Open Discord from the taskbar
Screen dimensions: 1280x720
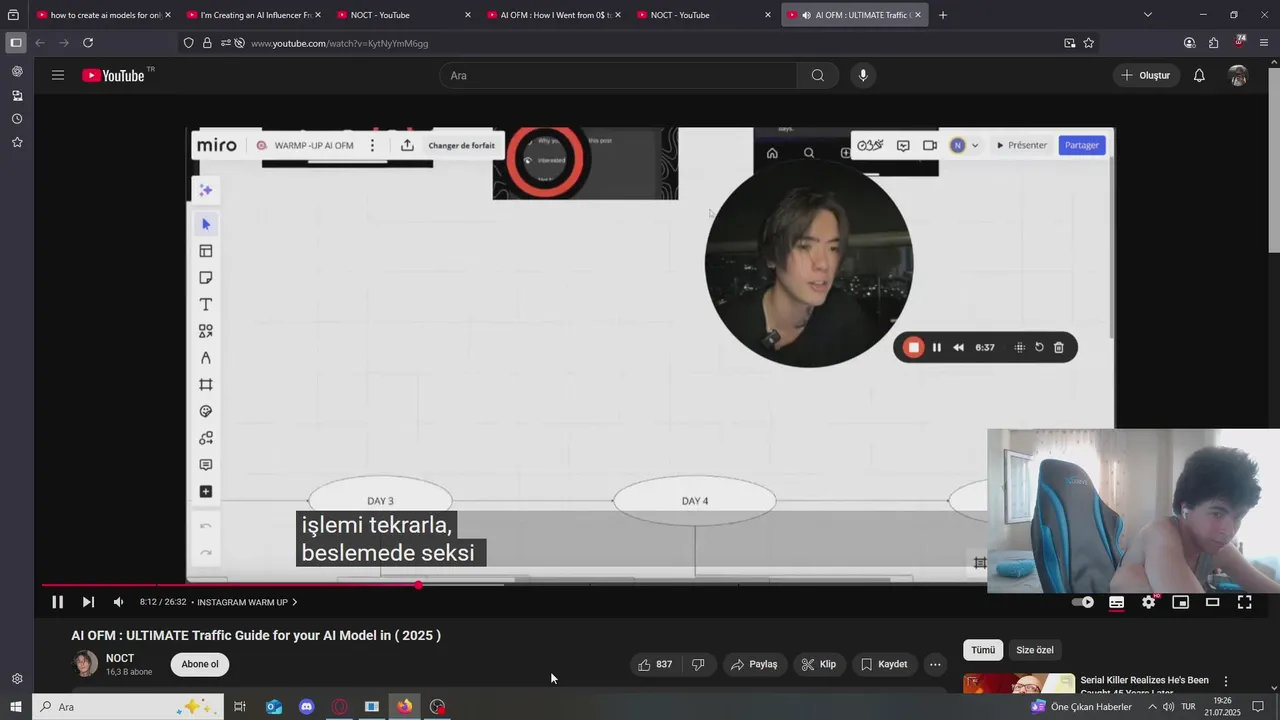pyautogui.click(x=306, y=707)
